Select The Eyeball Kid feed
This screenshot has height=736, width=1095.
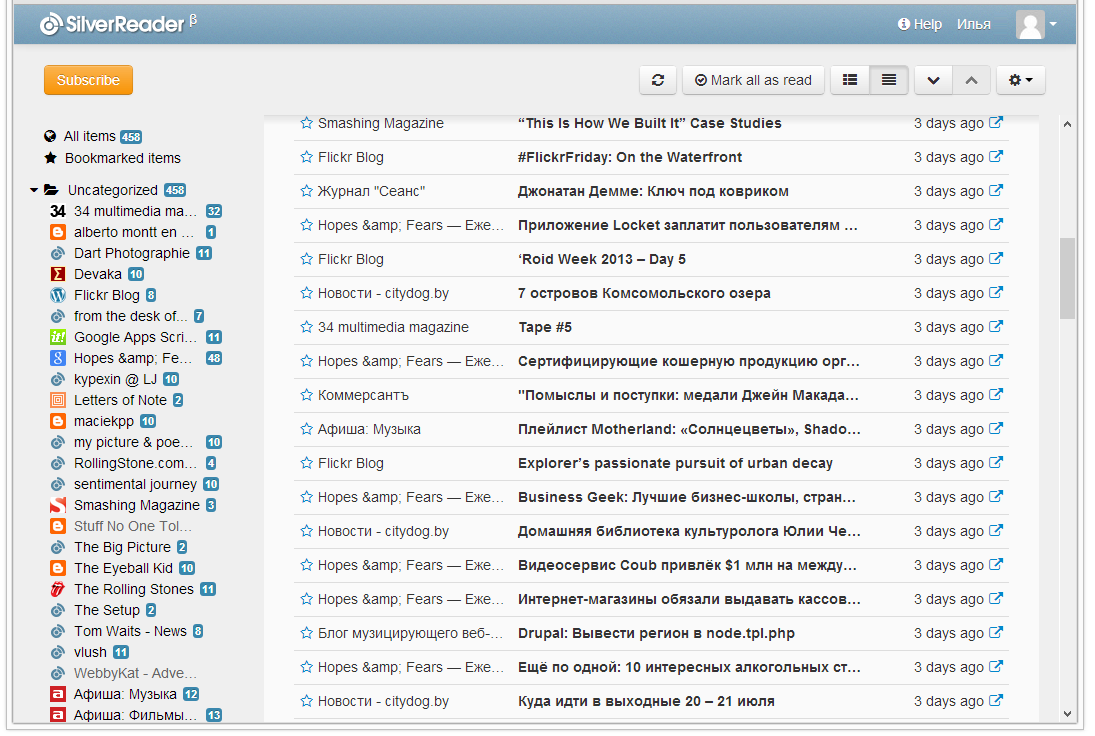[x=122, y=568]
